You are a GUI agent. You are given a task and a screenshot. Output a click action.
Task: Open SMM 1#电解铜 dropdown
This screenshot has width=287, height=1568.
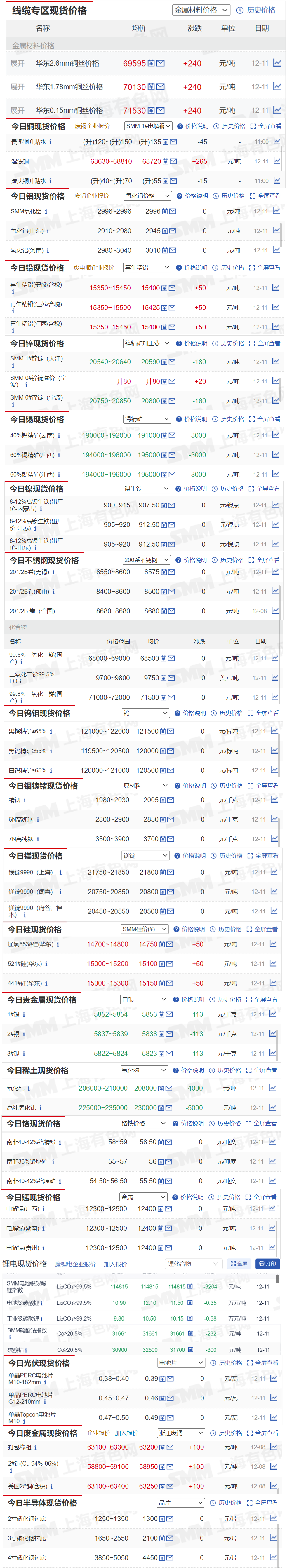[148, 126]
